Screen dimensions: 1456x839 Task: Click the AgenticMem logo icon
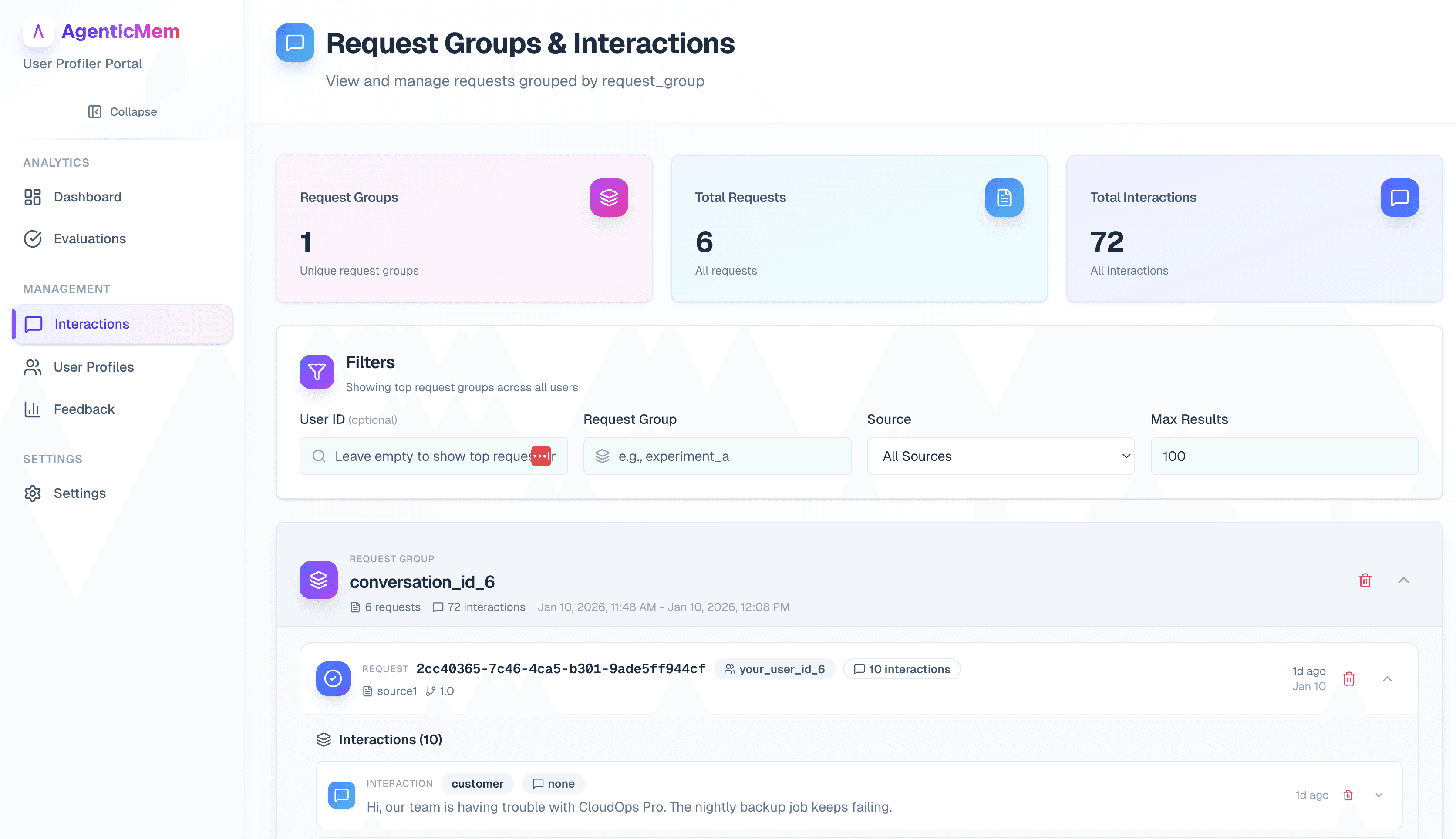(x=37, y=32)
